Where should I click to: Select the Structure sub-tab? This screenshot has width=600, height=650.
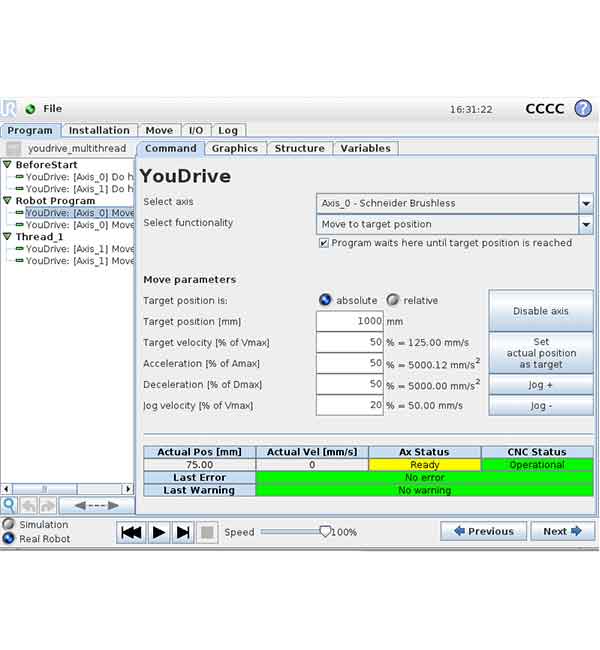[300, 148]
